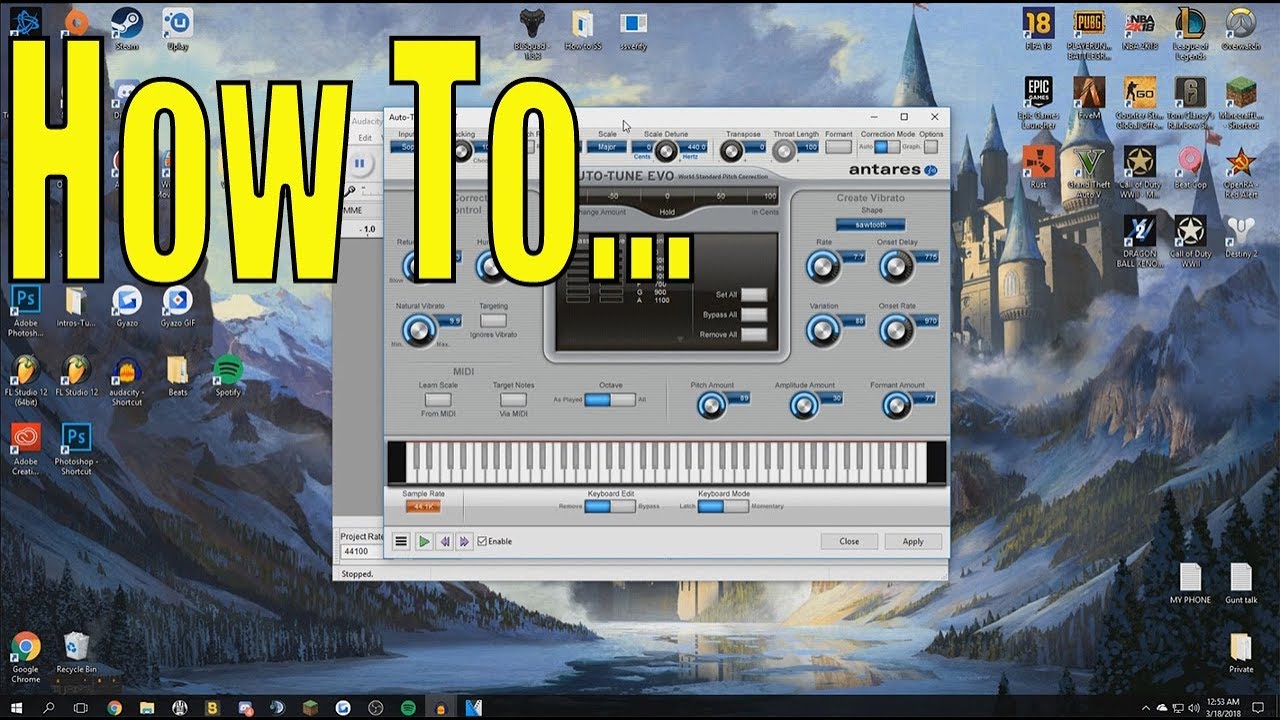
Task: Open the Scale dropdown showing Major
Action: [606, 147]
